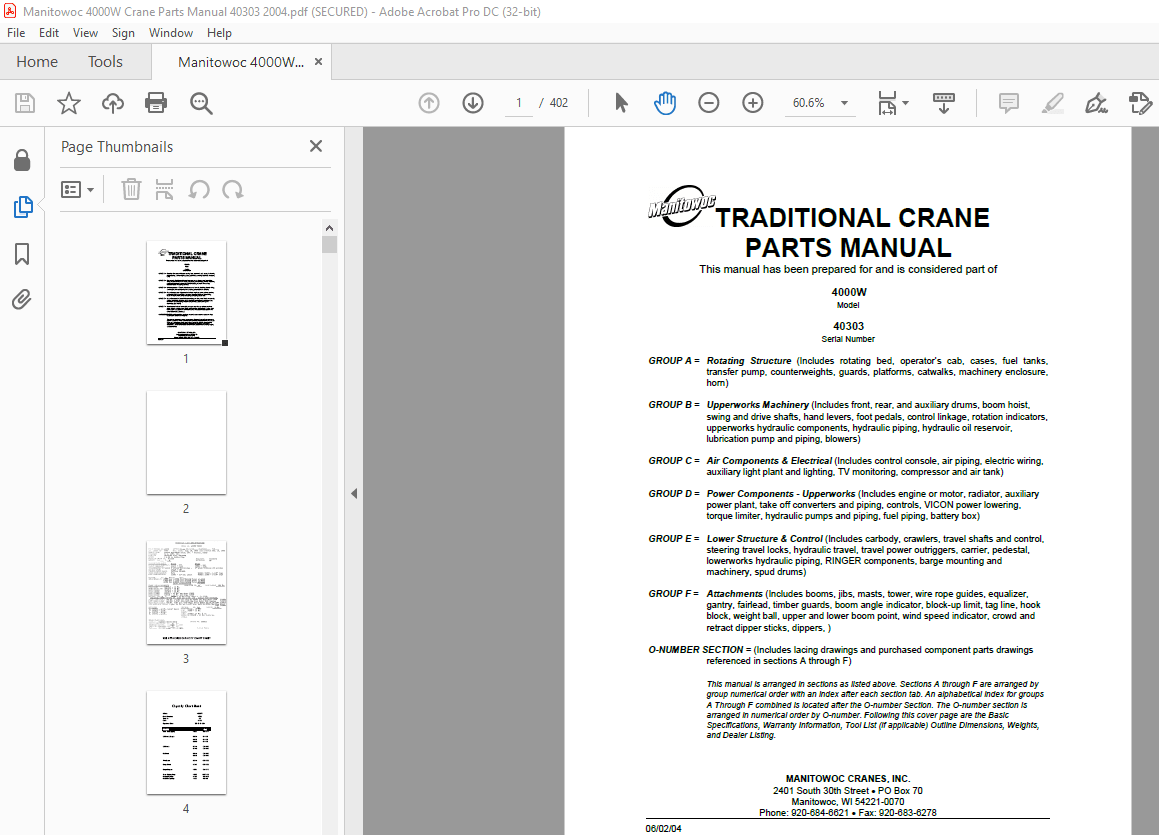Open the Add Sticky Note comment tool
The width and height of the screenshot is (1159, 835).
(x=1008, y=103)
